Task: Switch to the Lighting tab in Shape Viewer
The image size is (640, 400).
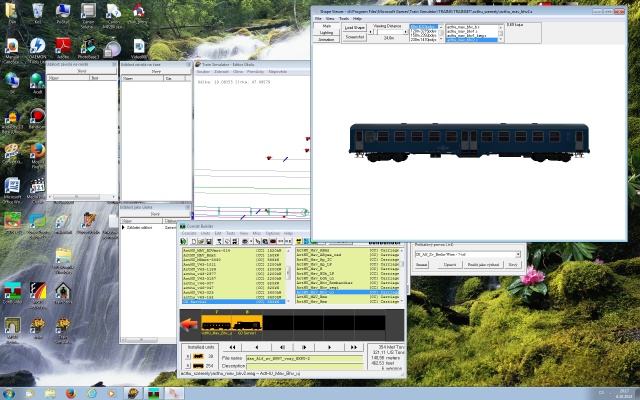Action: pos(326,32)
